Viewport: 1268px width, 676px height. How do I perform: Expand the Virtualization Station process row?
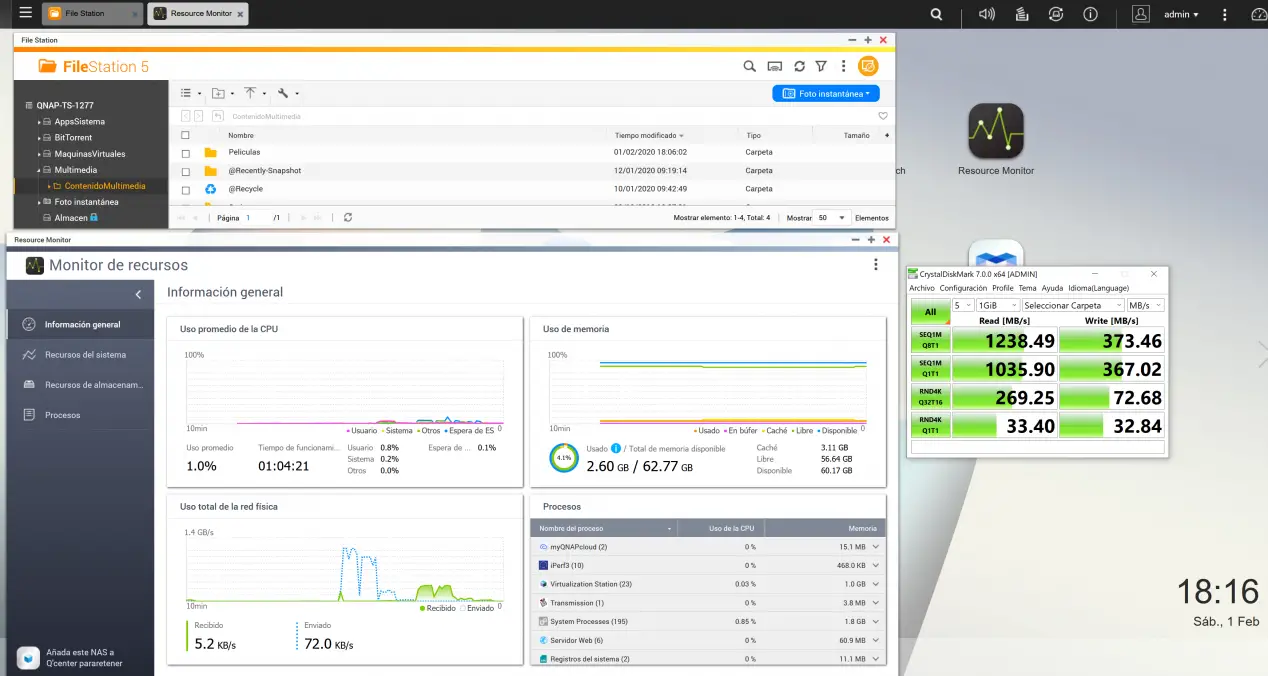point(876,584)
